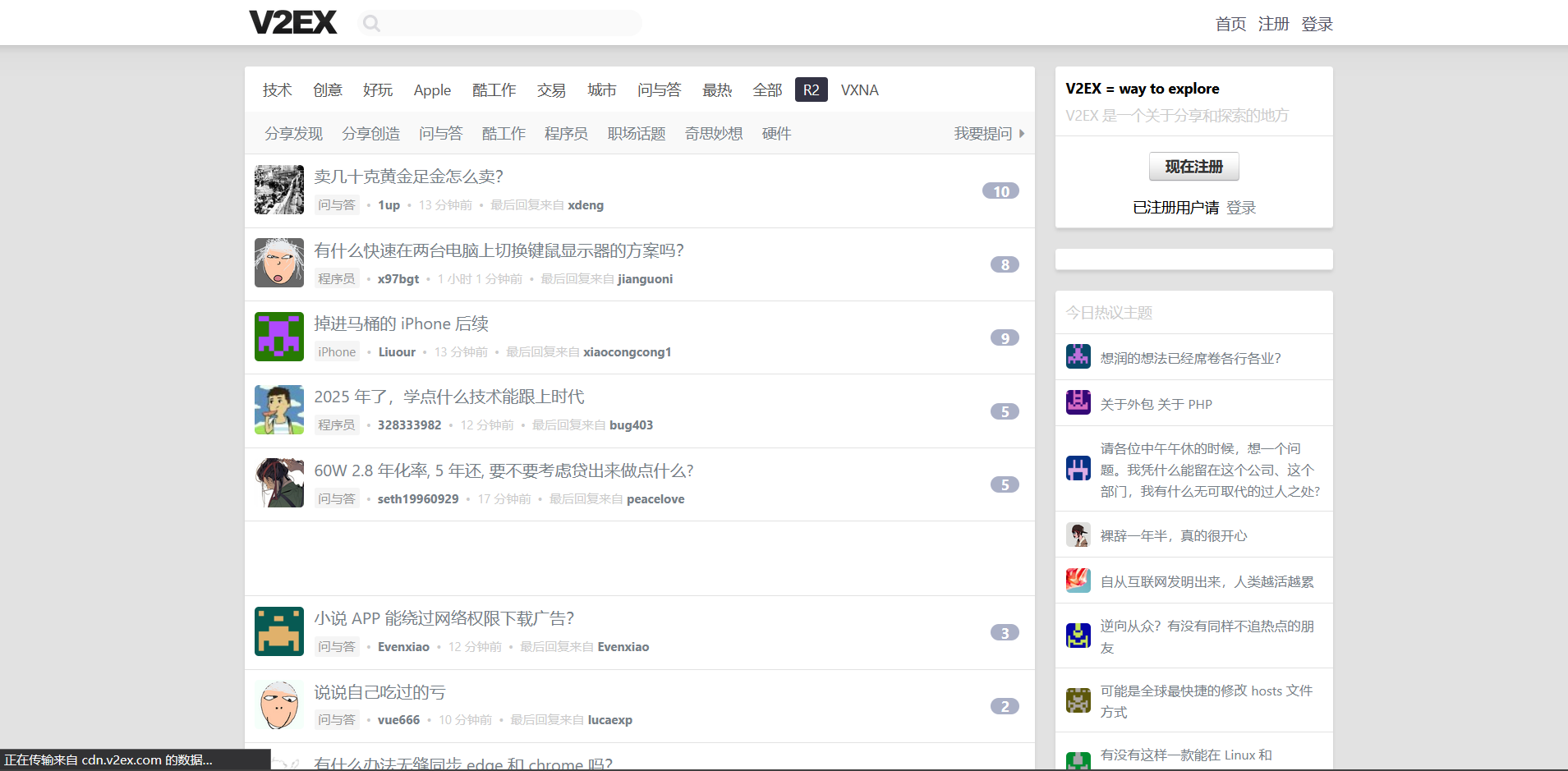This screenshot has height=771, width=1568.
Task: Open Evenxiao's teal pixel avatar
Action: 278,631
